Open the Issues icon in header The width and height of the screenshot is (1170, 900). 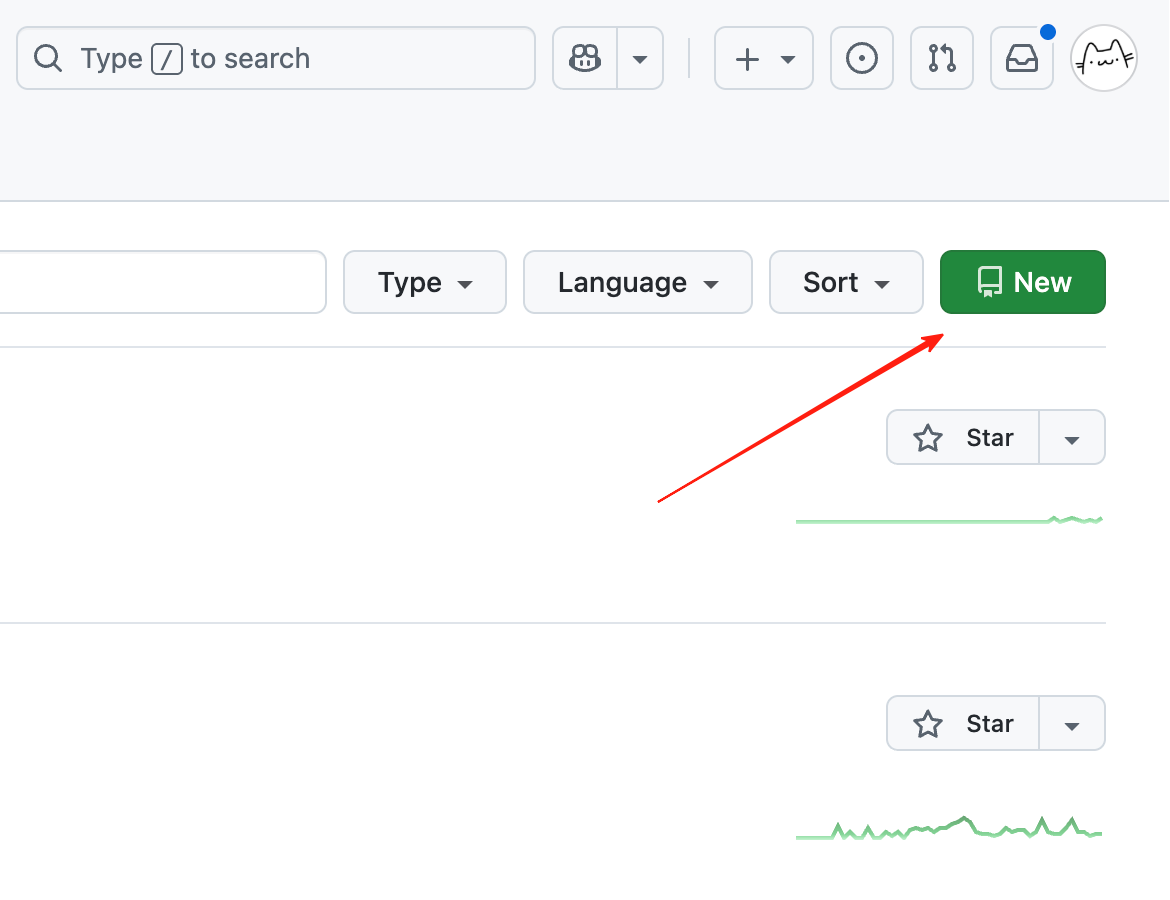tap(862, 59)
